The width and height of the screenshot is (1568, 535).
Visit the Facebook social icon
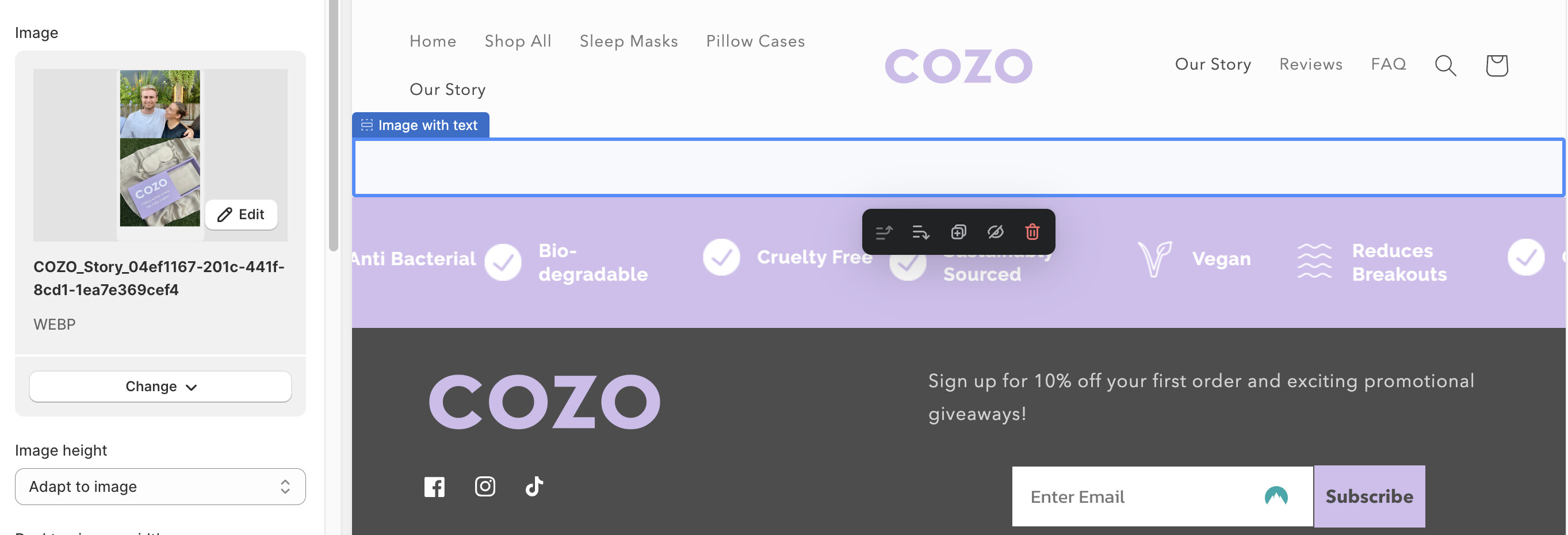(434, 487)
